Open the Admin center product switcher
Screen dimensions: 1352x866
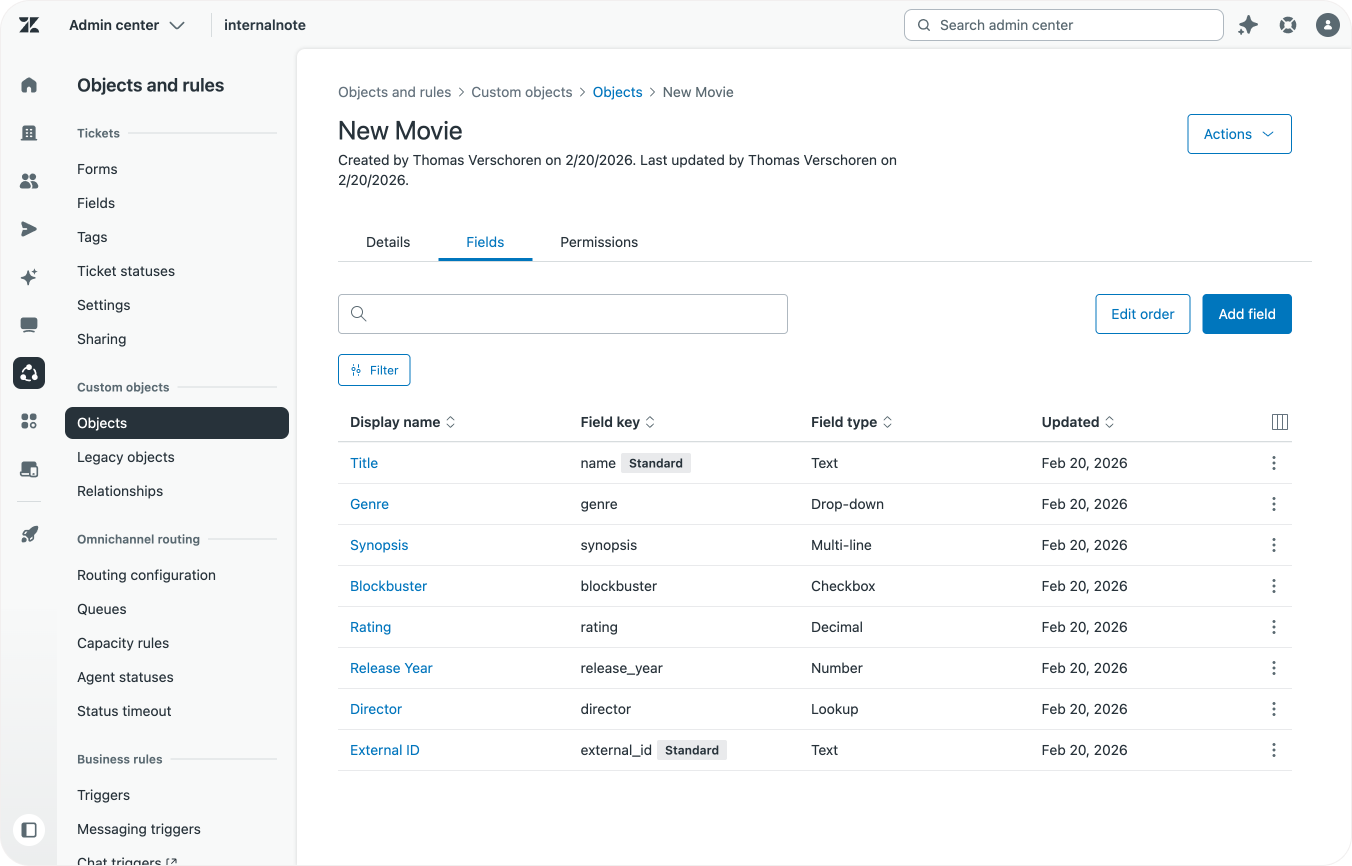tap(127, 25)
